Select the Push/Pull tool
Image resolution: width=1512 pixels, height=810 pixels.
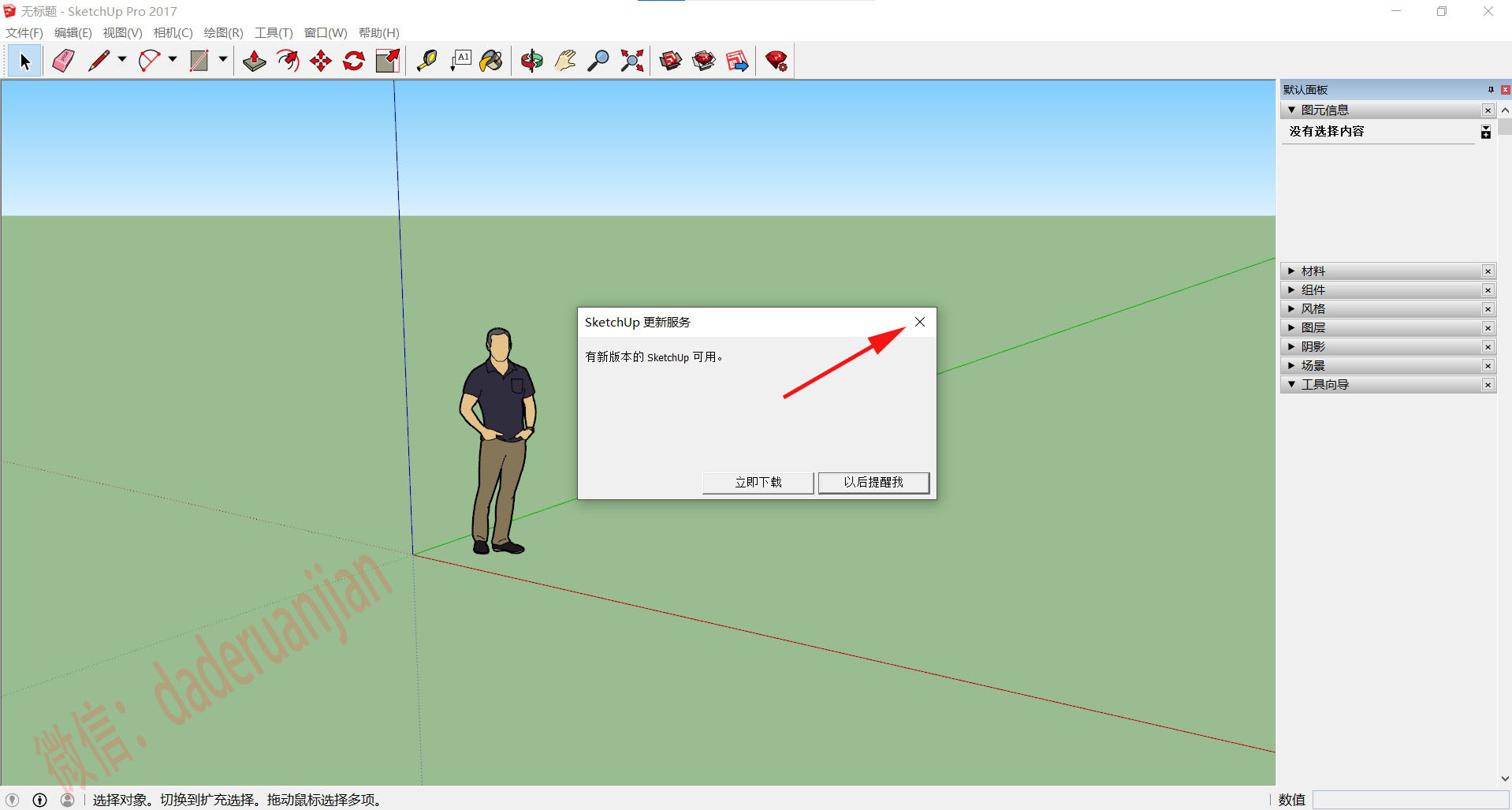(254, 61)
